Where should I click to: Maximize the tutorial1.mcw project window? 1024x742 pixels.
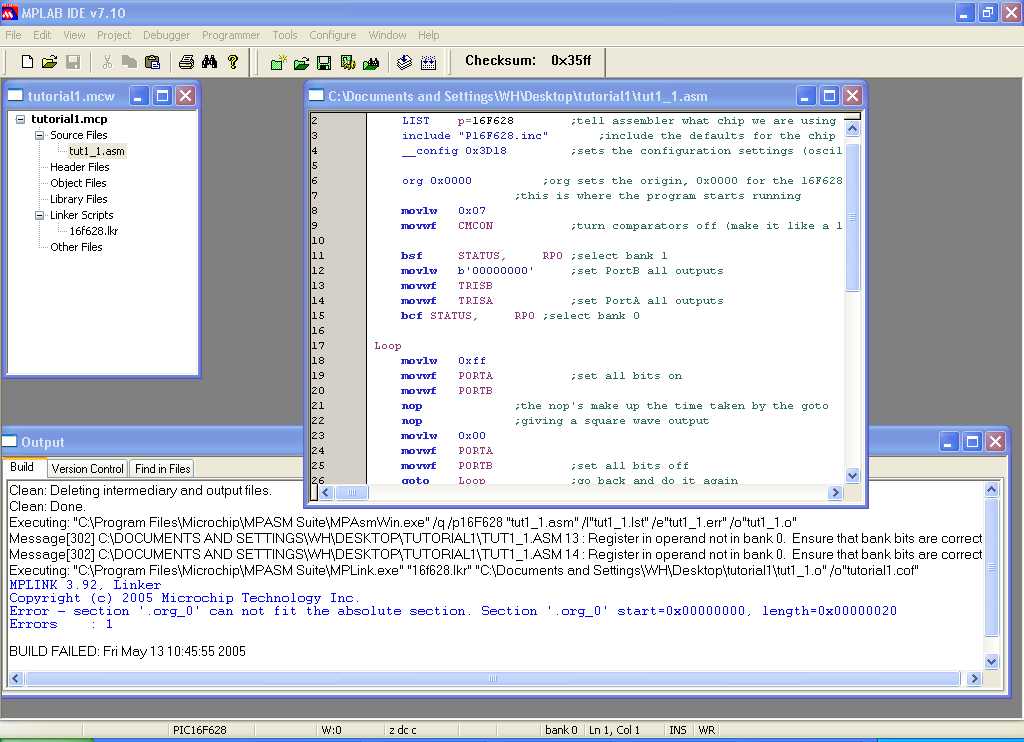click(162, 96)
